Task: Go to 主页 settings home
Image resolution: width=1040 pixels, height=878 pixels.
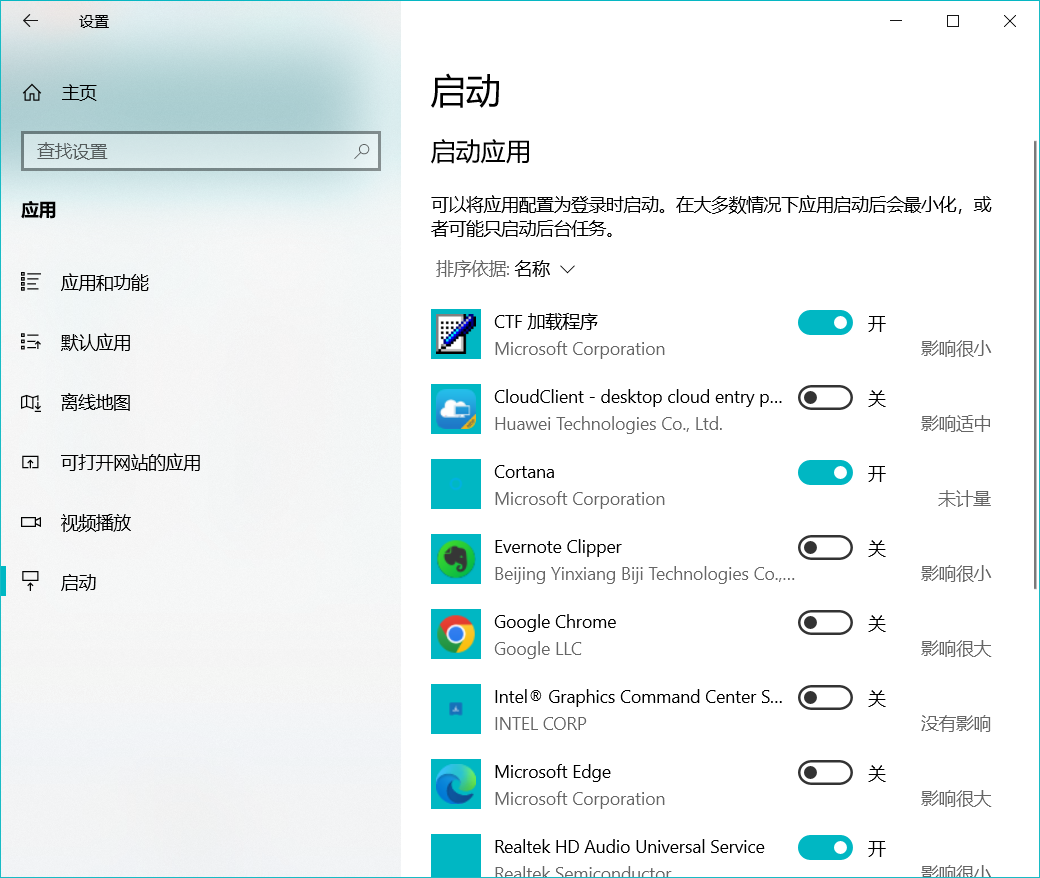Action: tap(200, 93)
